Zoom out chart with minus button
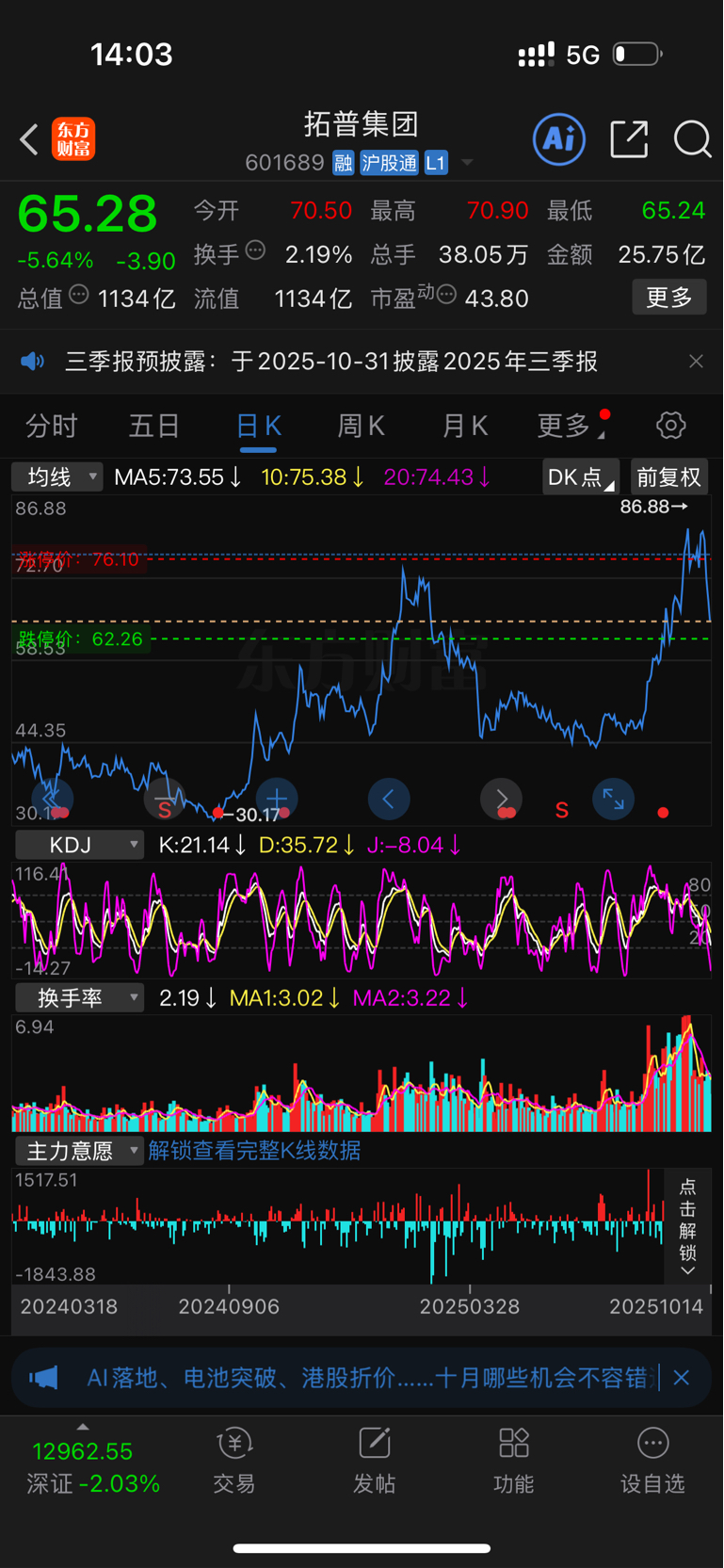 [x=164, y=800]
